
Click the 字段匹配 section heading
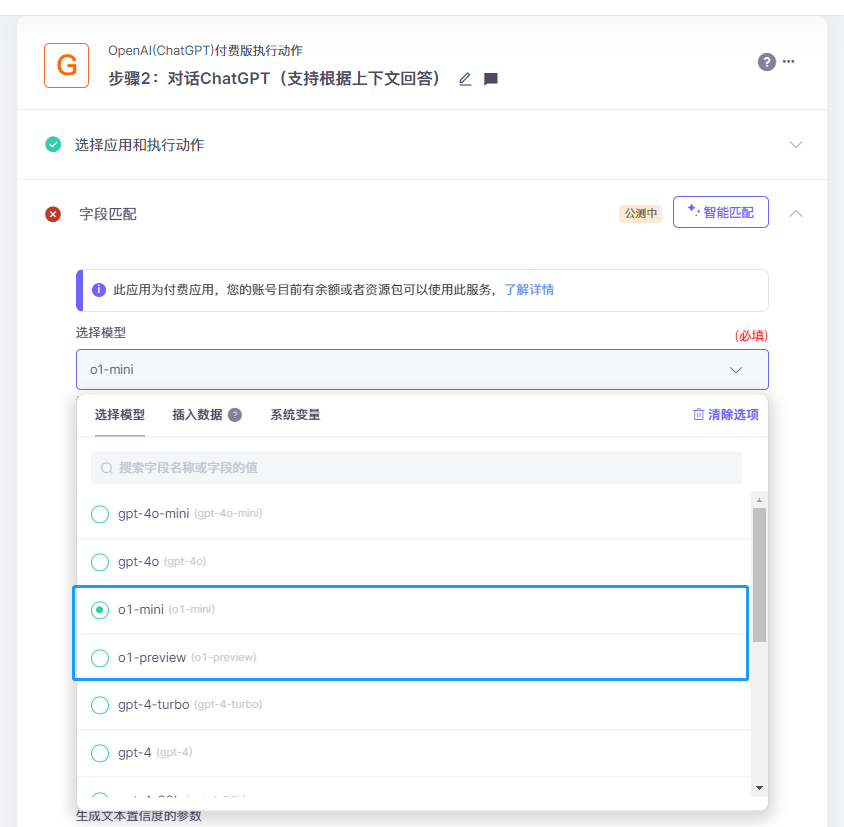tap(108, 214)
